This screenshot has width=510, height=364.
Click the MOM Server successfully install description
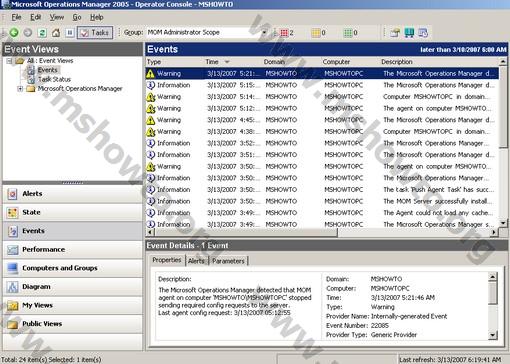point(437,201)
